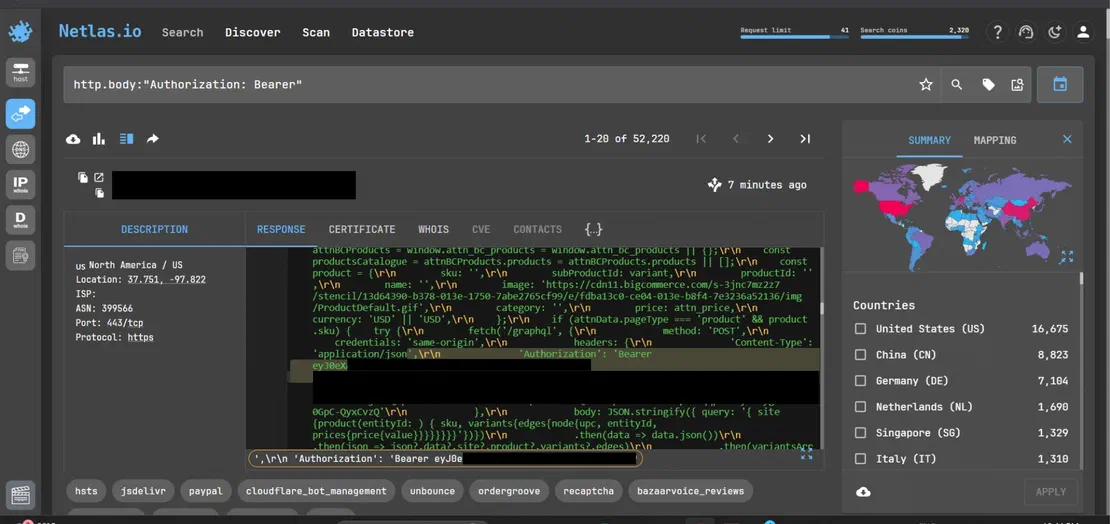Download results with cloud icon
1110x524 pixels.
tap(73, 139)
